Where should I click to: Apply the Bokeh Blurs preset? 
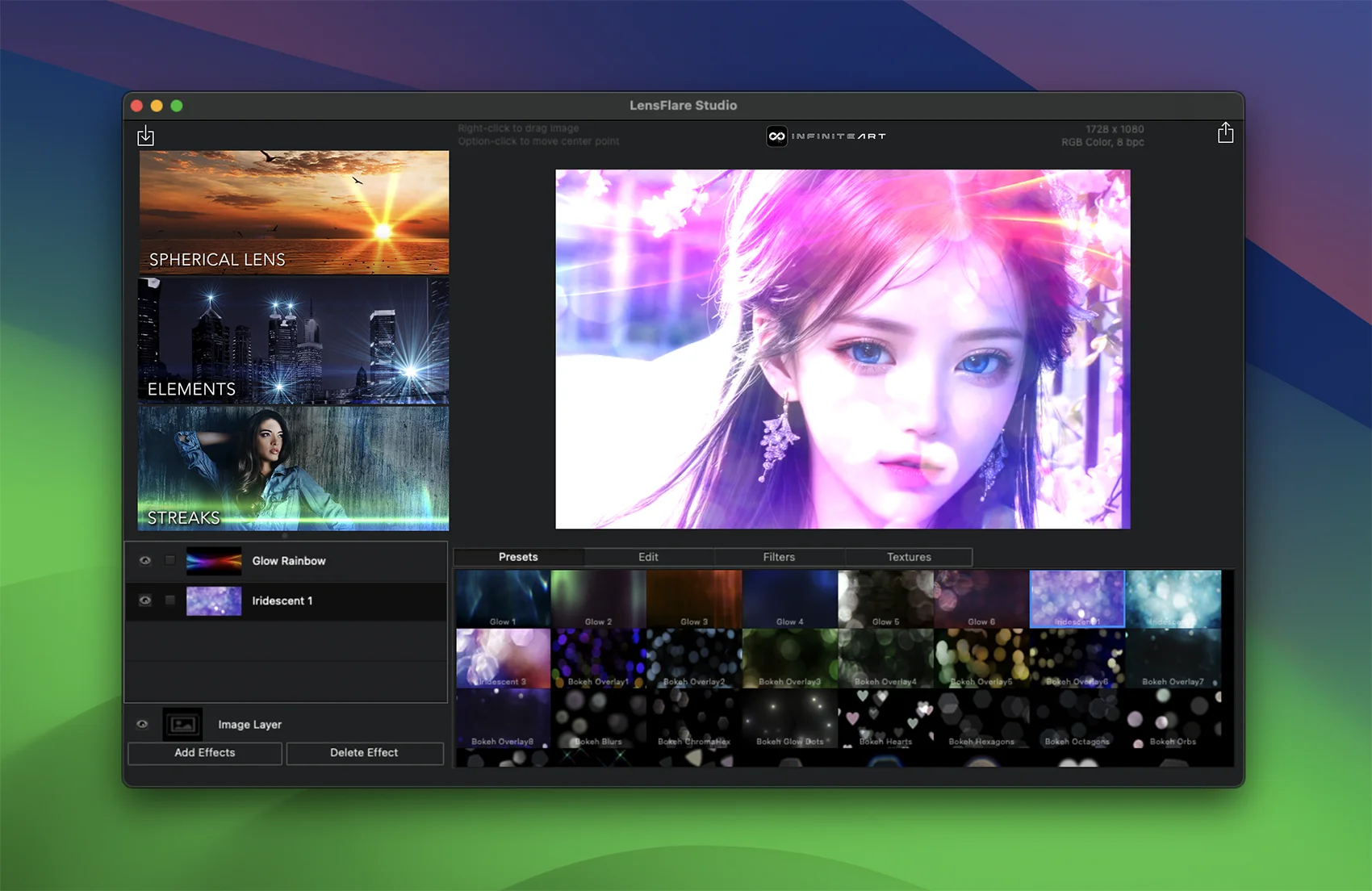coord(598,718)
